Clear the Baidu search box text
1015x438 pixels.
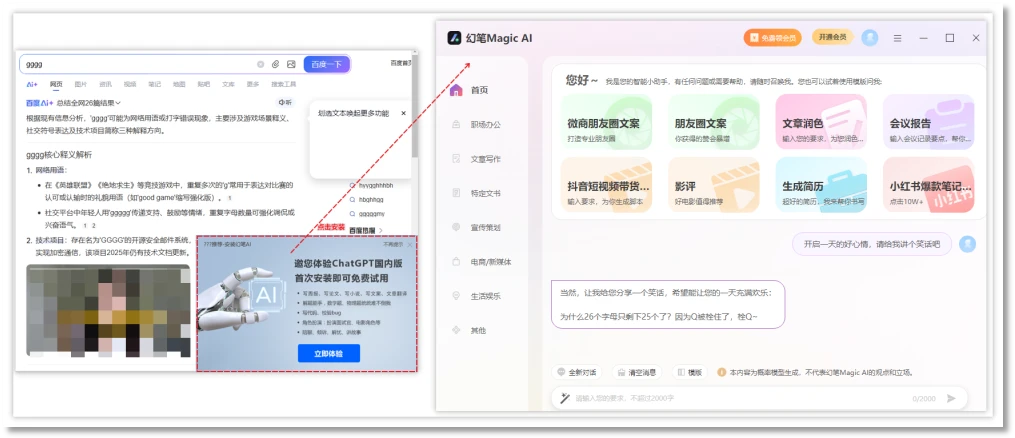click(x=260, y=64)
